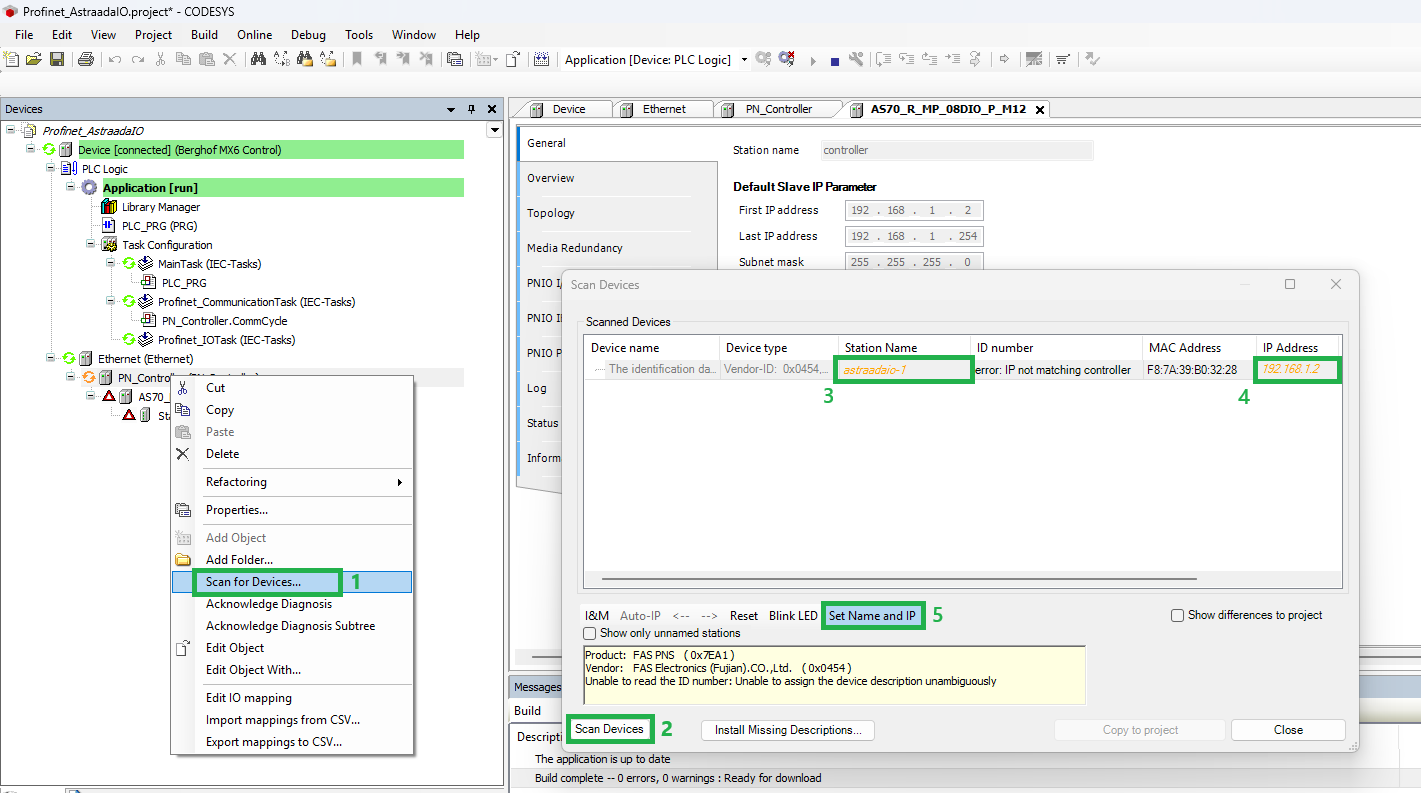Collapse the Ethernet (Ethernet) node
This screenshot has height=793, width=1421.
(51, 359)
